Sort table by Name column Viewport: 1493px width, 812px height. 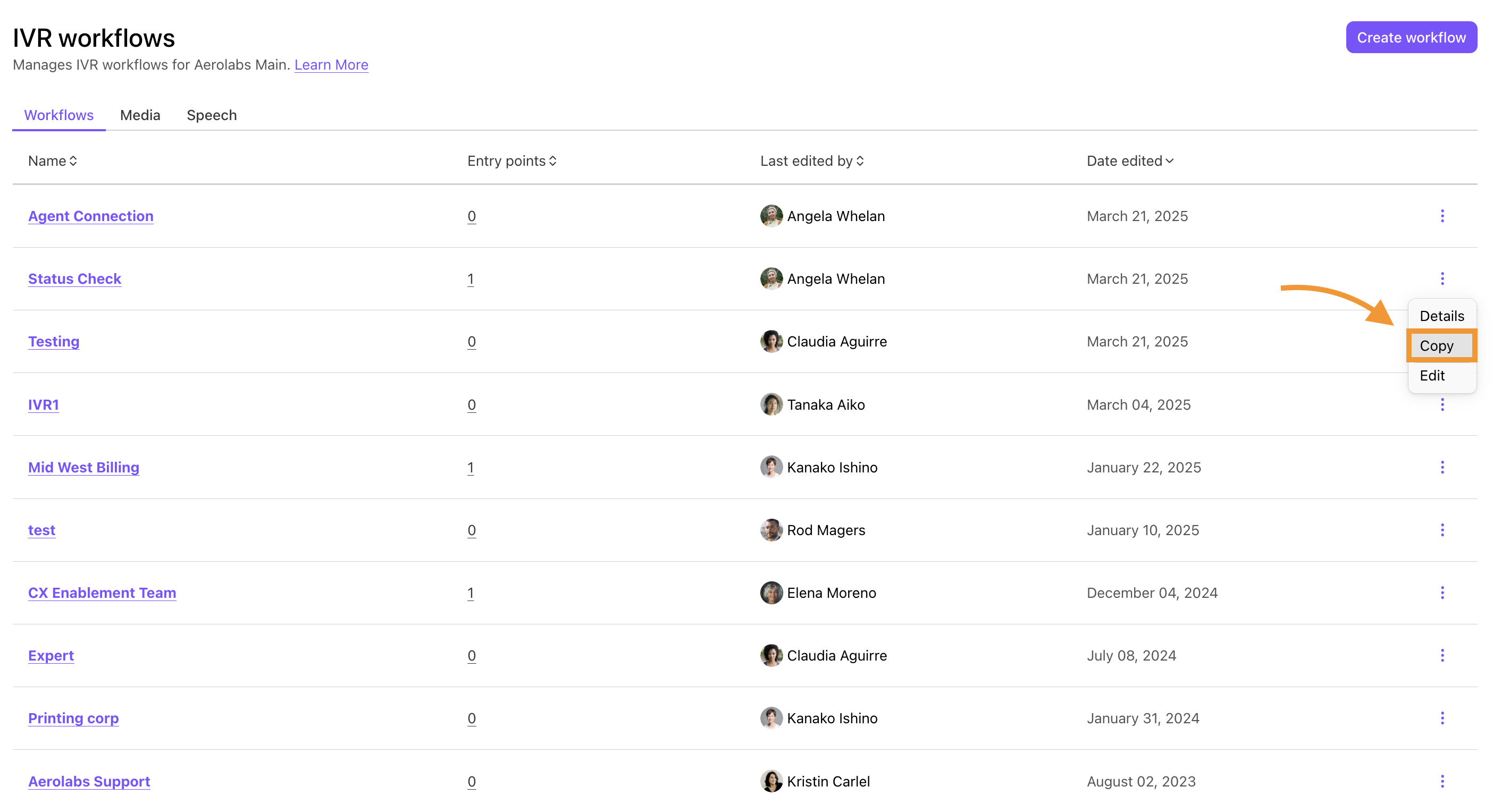point(53,161)
